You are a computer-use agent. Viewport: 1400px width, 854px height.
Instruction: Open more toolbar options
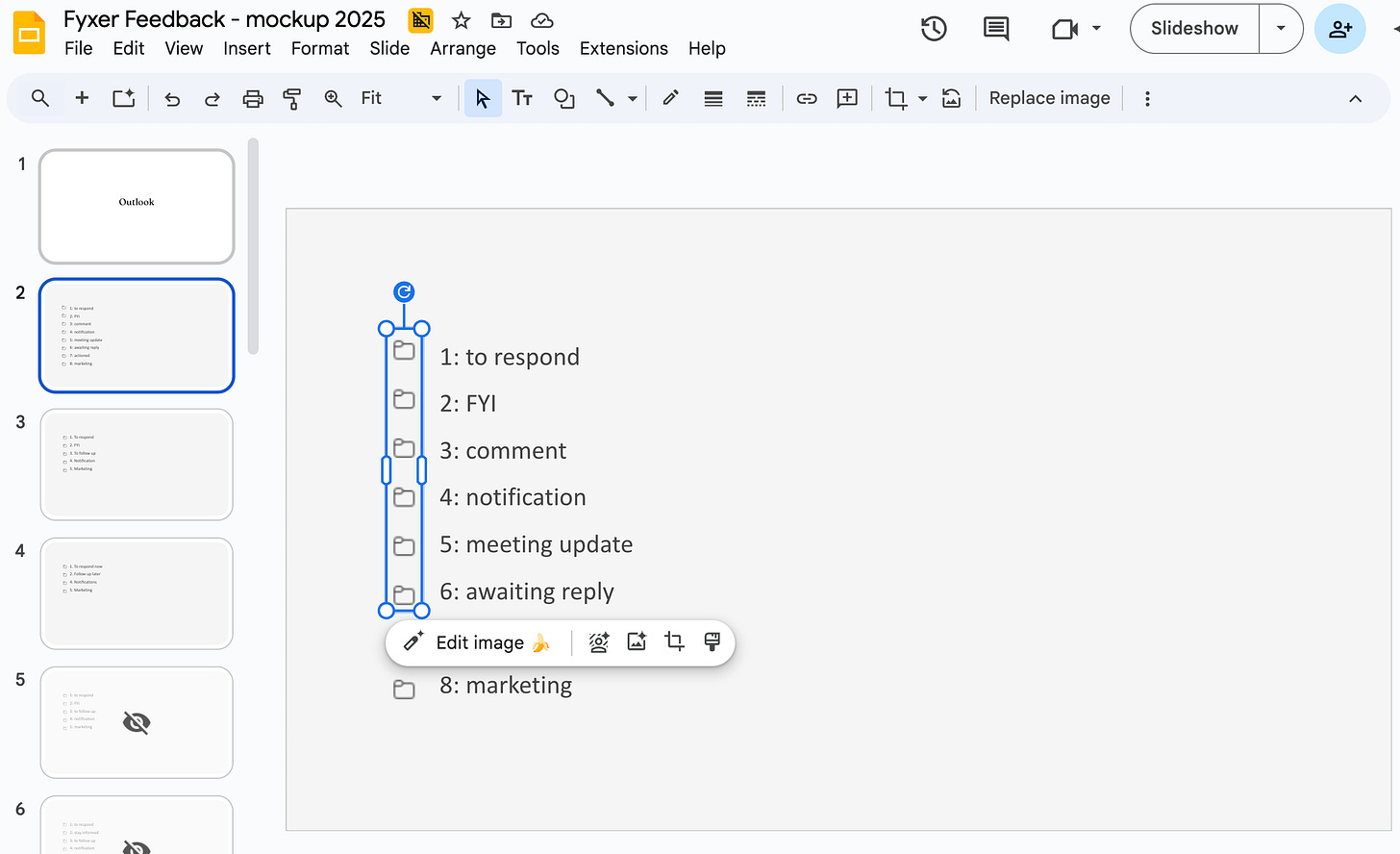(1147, 98)
